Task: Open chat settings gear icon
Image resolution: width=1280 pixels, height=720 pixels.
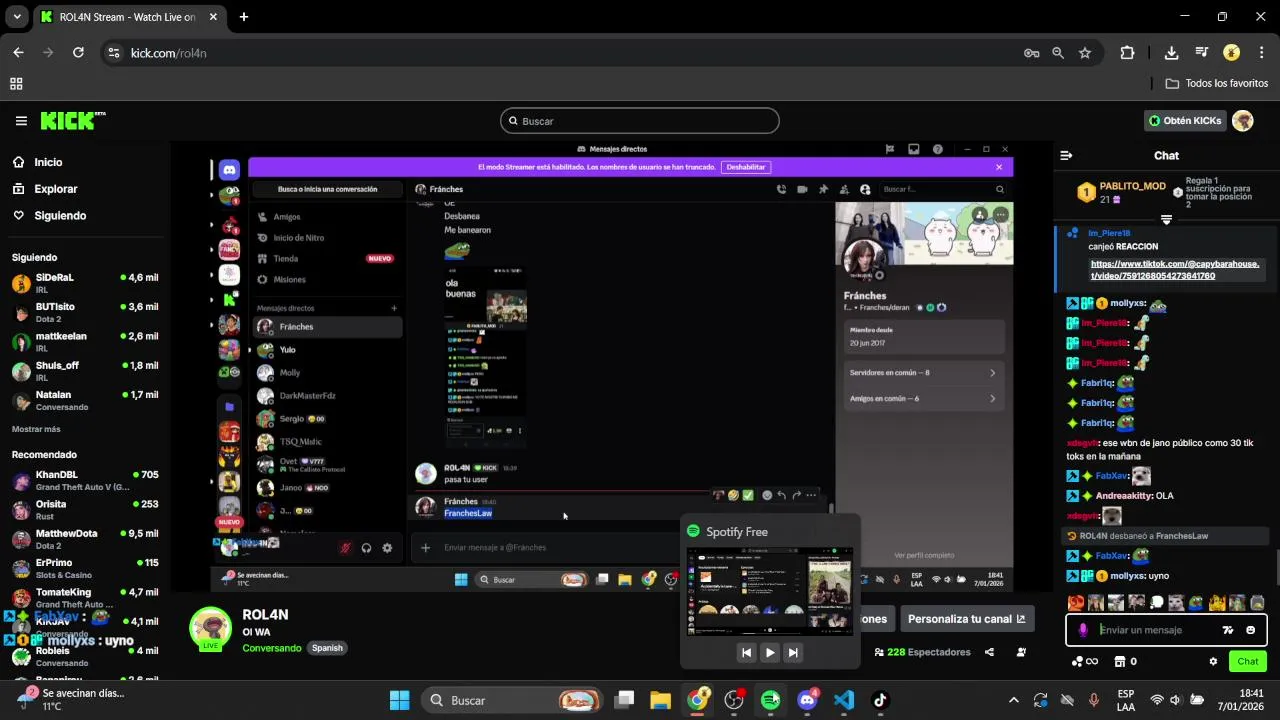Action: [x=1213, y=661]
